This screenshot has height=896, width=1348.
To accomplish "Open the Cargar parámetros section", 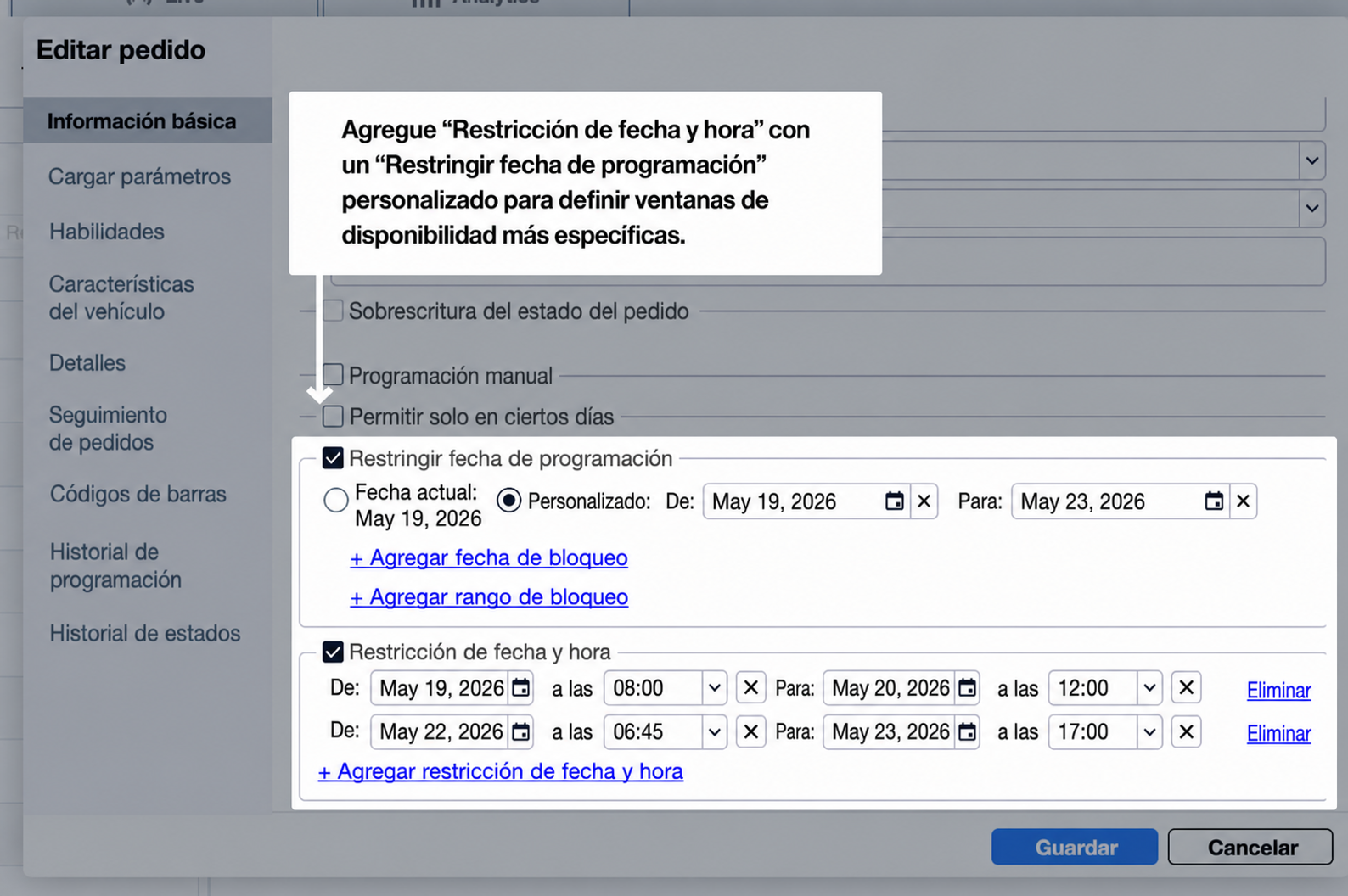I will [140, 176].
